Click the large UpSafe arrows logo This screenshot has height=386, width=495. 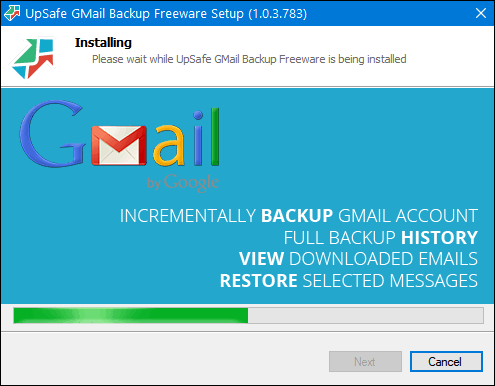(33, 58)
